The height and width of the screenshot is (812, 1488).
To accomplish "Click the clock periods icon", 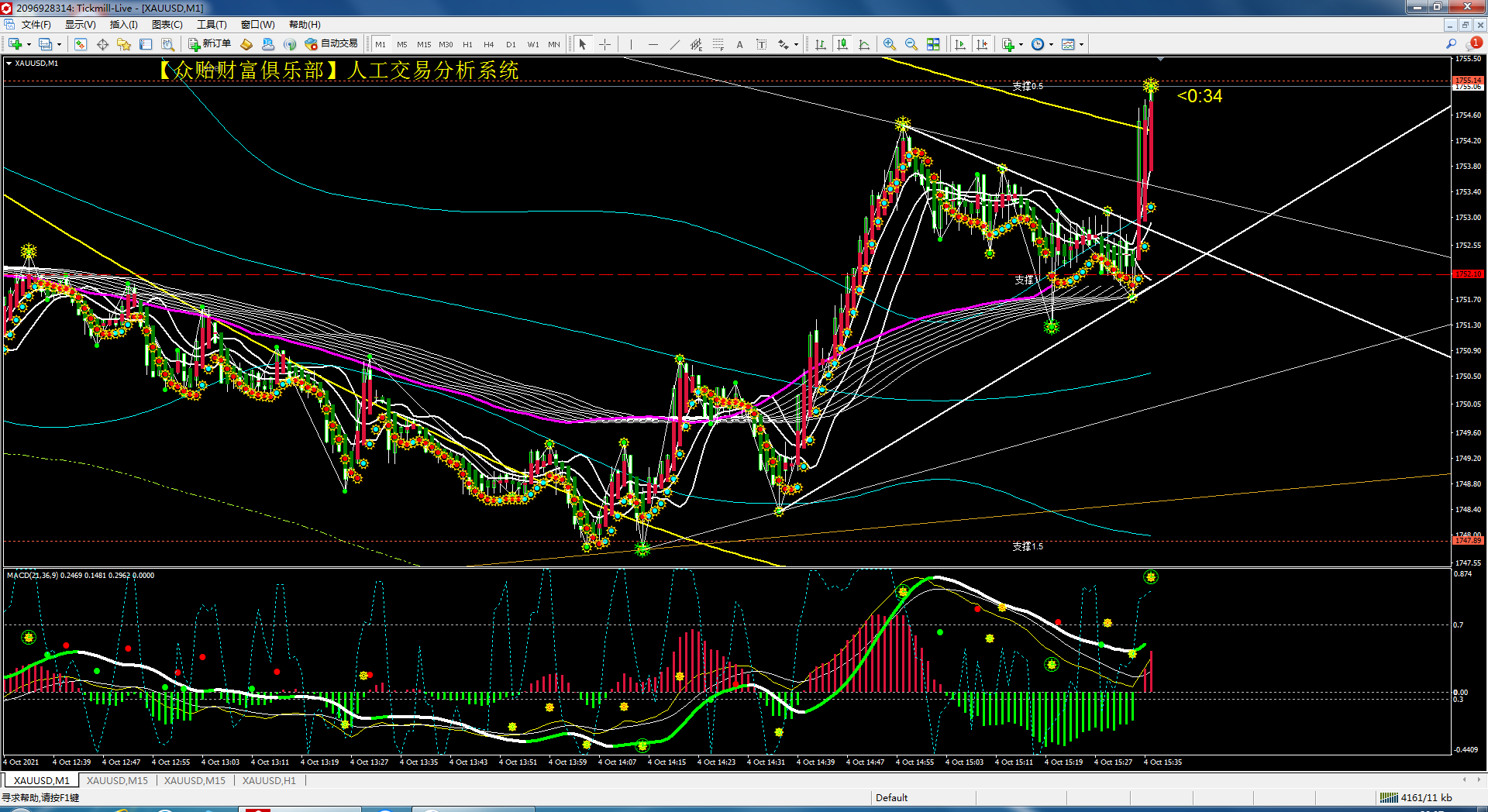I will click(1038, 44).
